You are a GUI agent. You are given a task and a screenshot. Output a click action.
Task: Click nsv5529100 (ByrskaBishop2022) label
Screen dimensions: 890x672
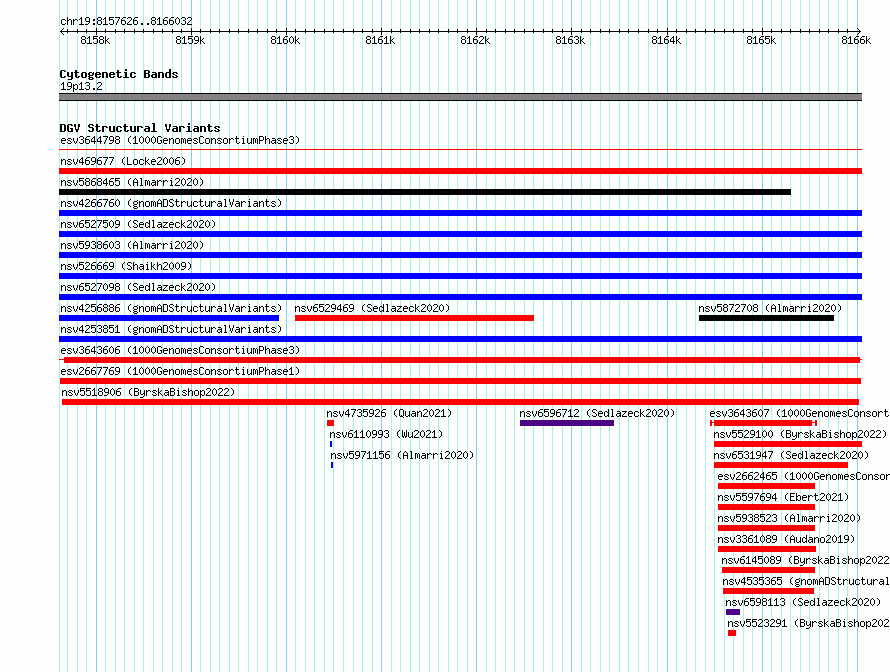(x=800, y=434)
